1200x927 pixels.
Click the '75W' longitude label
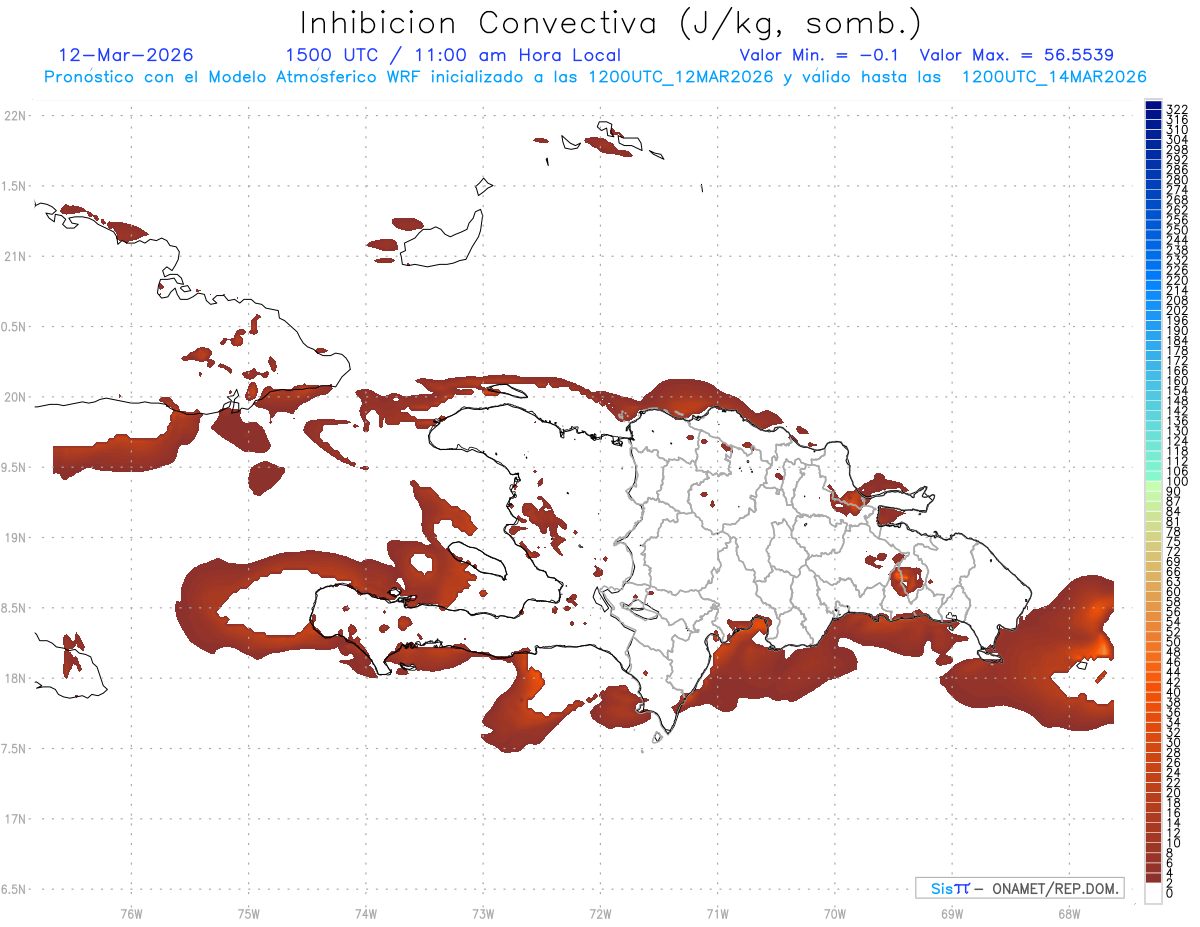(248, 913)
